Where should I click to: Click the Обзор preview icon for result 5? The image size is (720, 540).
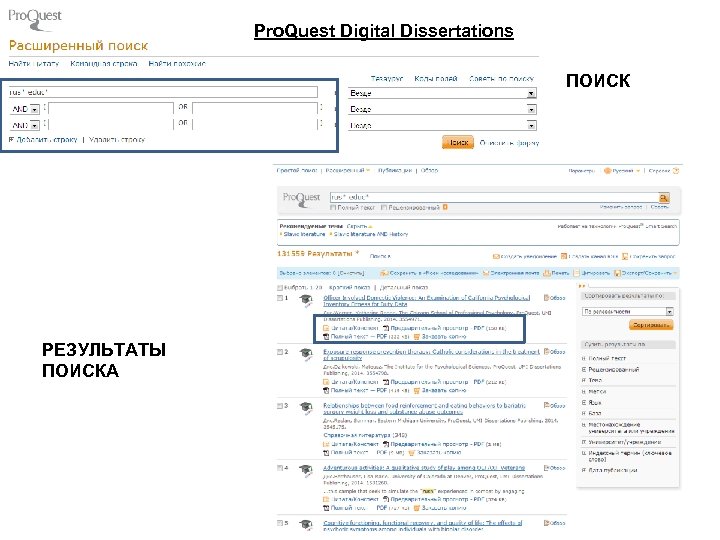coord(547,523)
